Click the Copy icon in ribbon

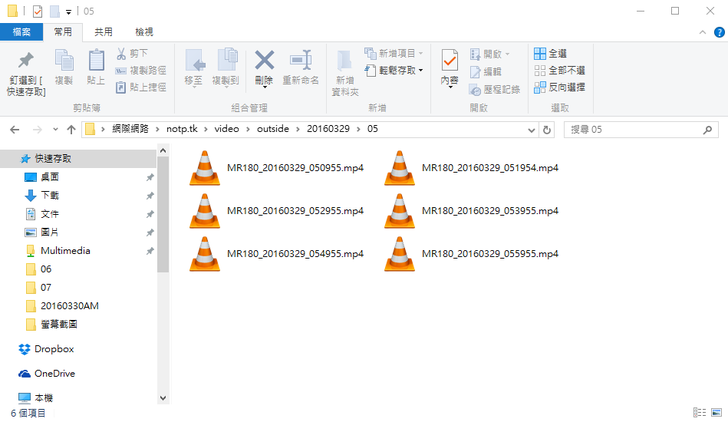point(64,60)
